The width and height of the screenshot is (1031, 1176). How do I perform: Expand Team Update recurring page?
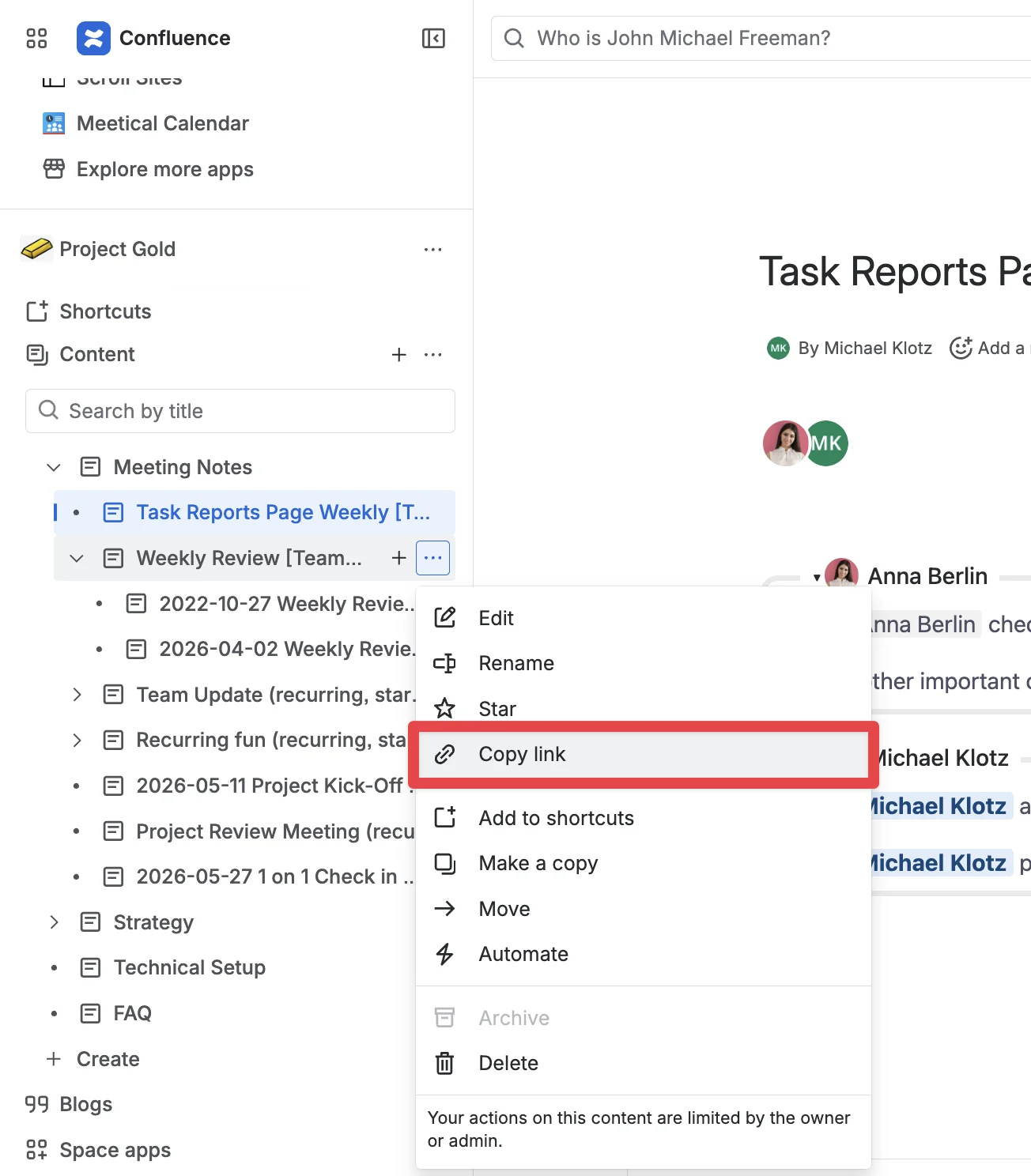77,695
